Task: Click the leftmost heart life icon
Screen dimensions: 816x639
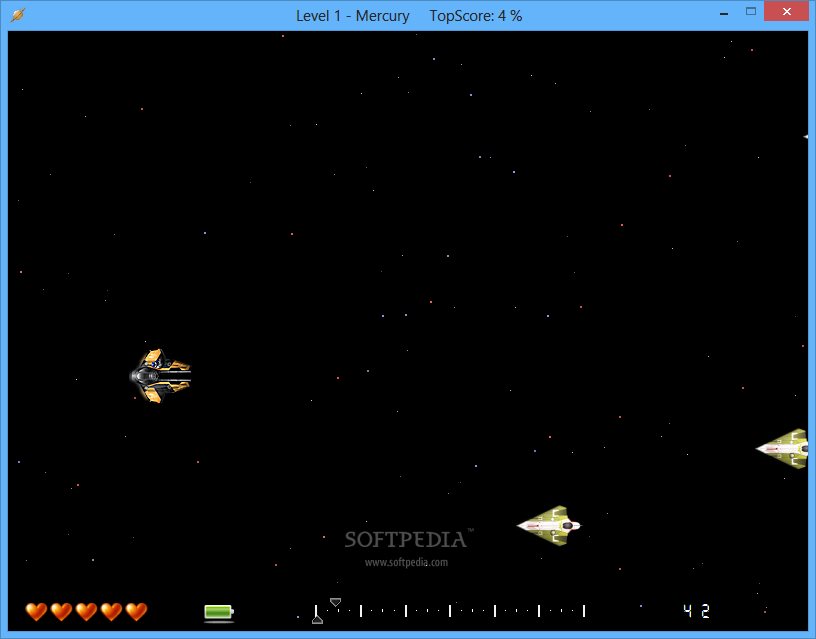Action: point(36,611)
